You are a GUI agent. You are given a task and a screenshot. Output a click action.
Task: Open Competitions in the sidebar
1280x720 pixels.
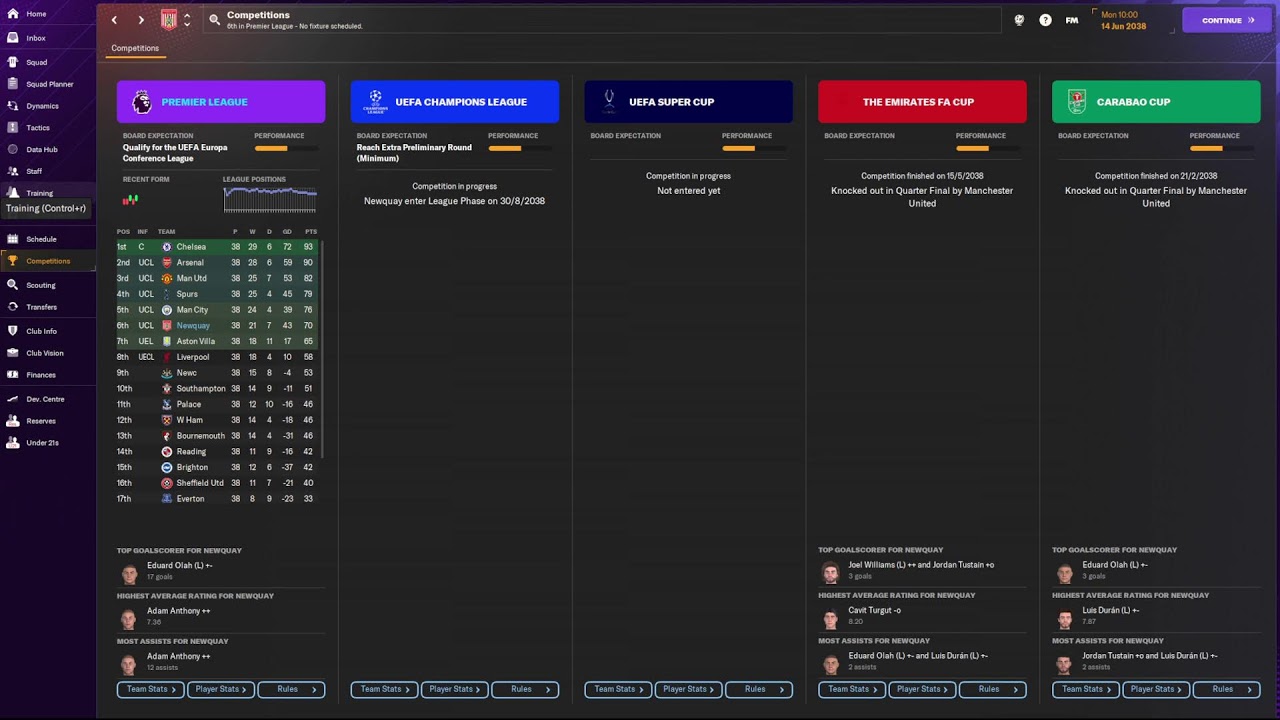click(x=48, y=261)
